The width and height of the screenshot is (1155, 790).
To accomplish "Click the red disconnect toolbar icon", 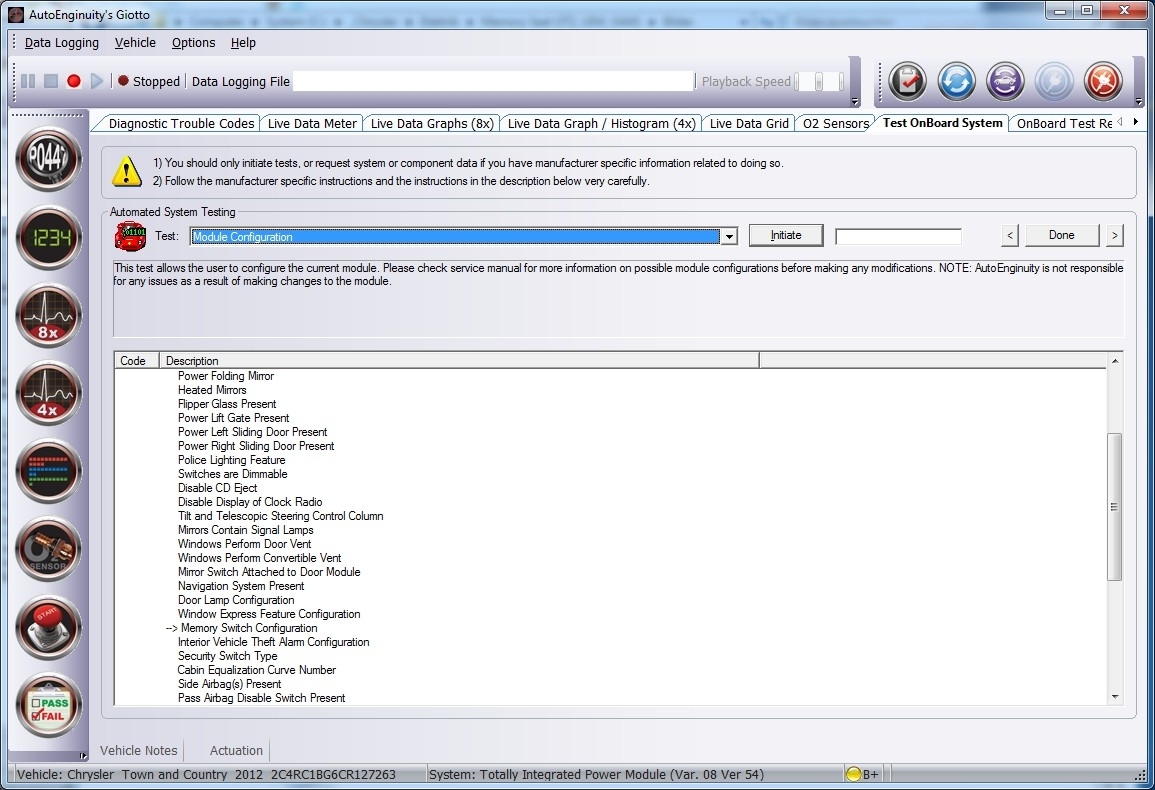I will [x=1103, y=81].
